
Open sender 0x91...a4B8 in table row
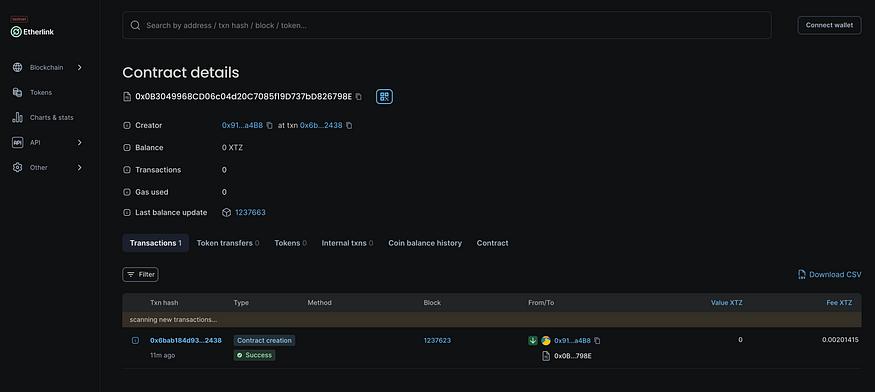[573, 341]
